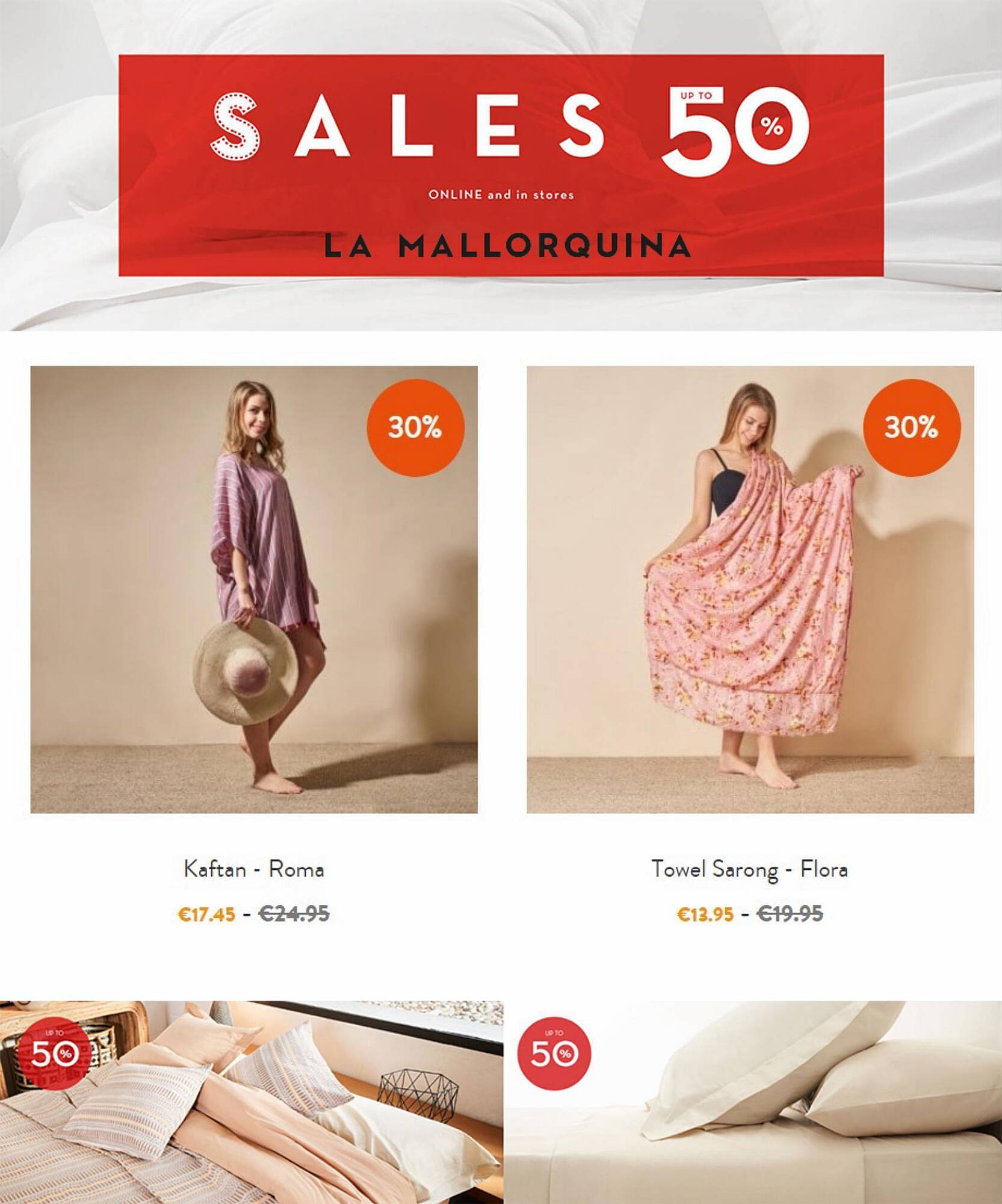This screenshot has width=1002, height=1204.
Task: Click the €13.95 sale price
Action: (705, 914)
